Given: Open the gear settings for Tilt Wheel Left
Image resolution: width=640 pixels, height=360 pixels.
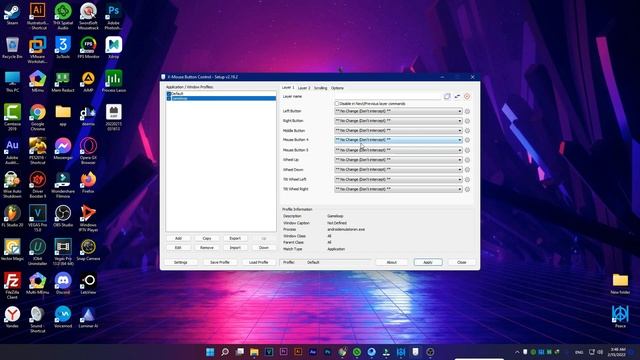Looking at the screenshot, I should (467, 180).
